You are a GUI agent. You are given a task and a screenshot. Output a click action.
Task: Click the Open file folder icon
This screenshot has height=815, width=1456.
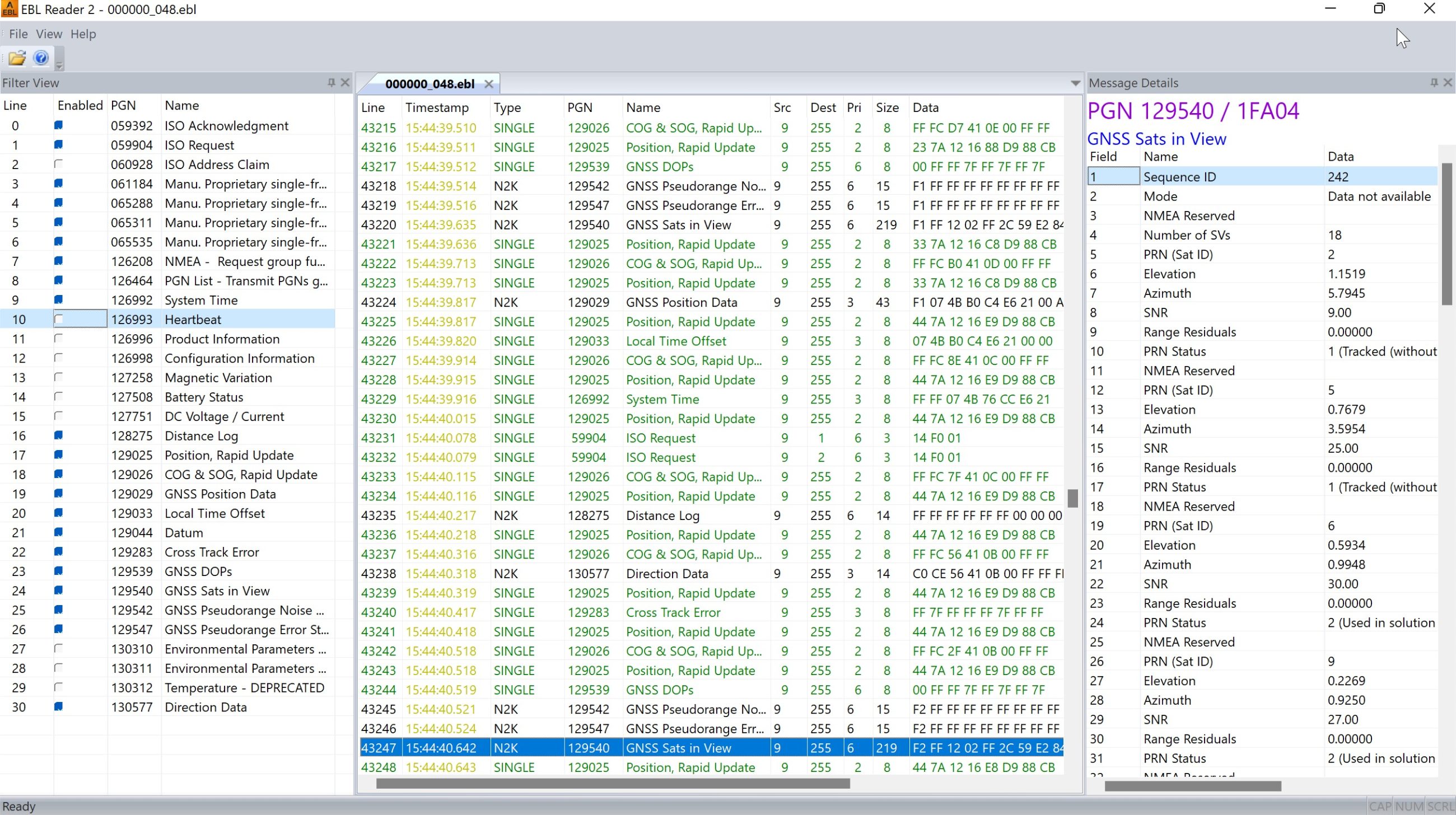17,58
